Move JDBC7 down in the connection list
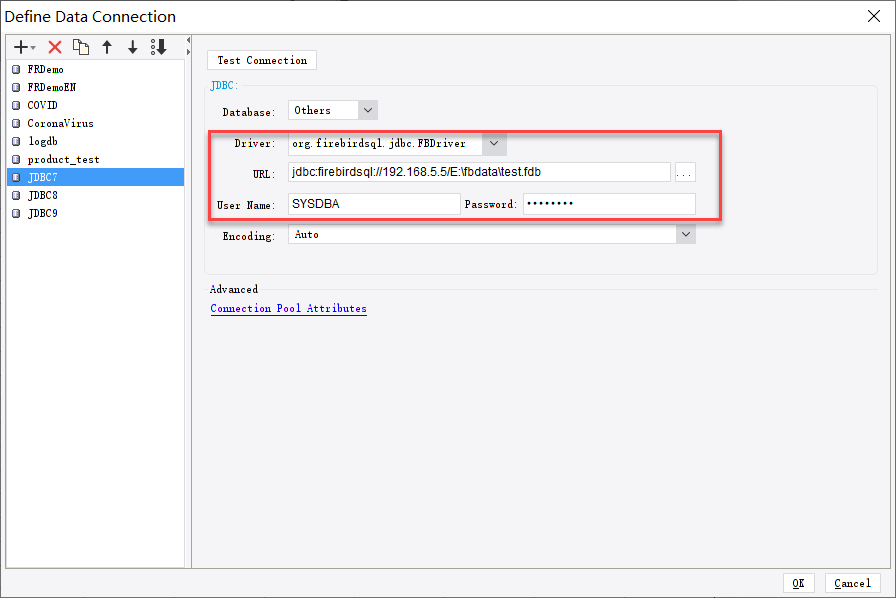 coord(133,46)
